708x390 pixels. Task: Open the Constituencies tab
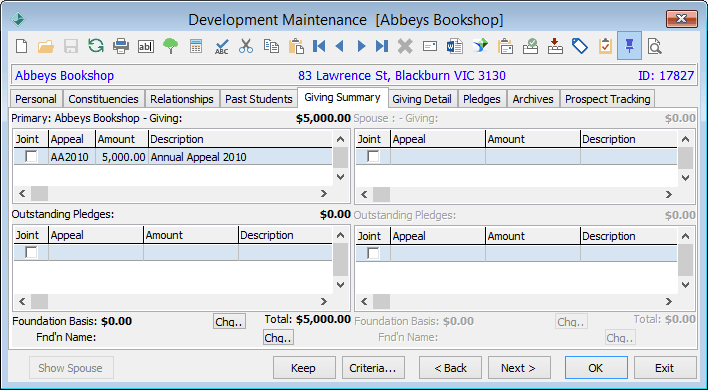click(103, 99)
